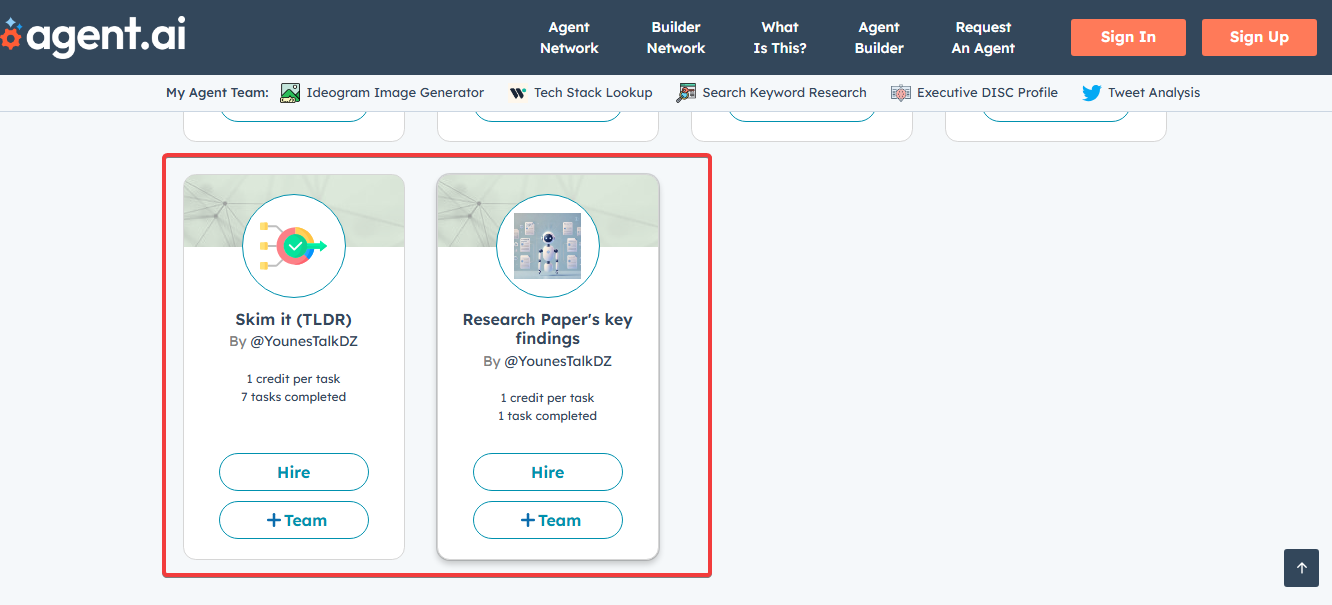This screenshot has height=605, width=1332.
Task: Click the Ideogram Image Generator icon
Action: pyautogui.click(x=290, y=93)
